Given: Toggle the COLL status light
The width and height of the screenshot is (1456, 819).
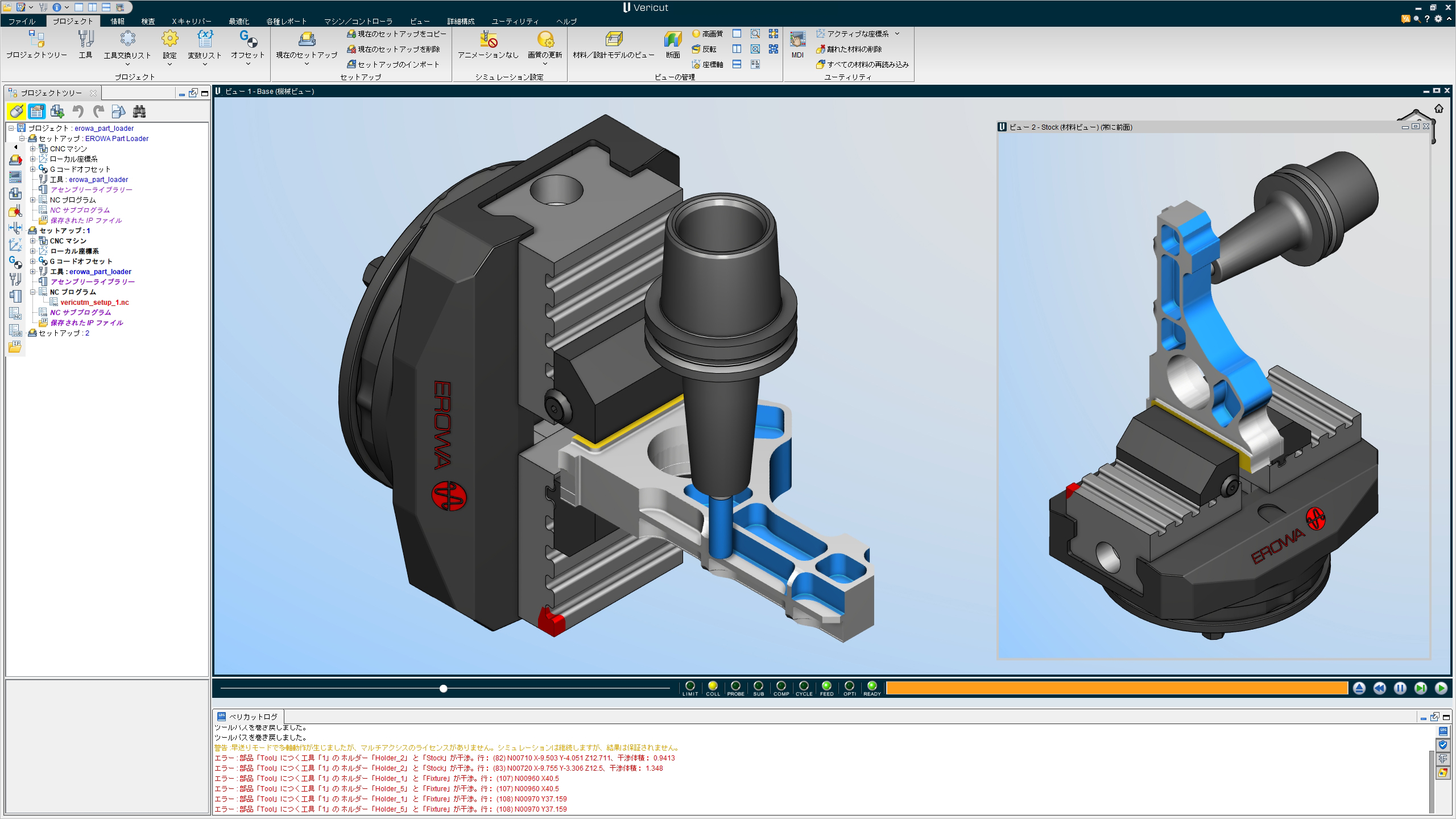Looking at the screenshot, I should [x=713, y=686].
